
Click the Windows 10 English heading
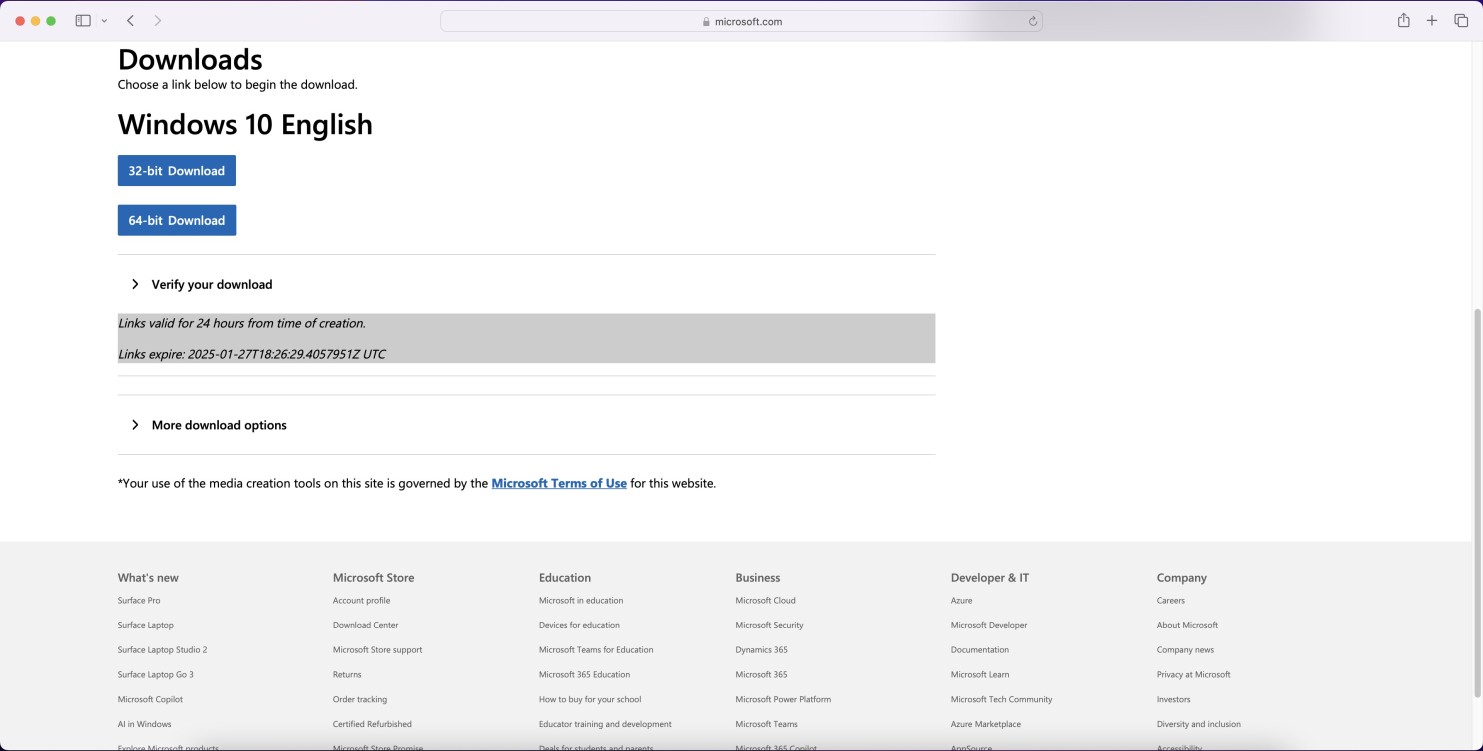245,124
